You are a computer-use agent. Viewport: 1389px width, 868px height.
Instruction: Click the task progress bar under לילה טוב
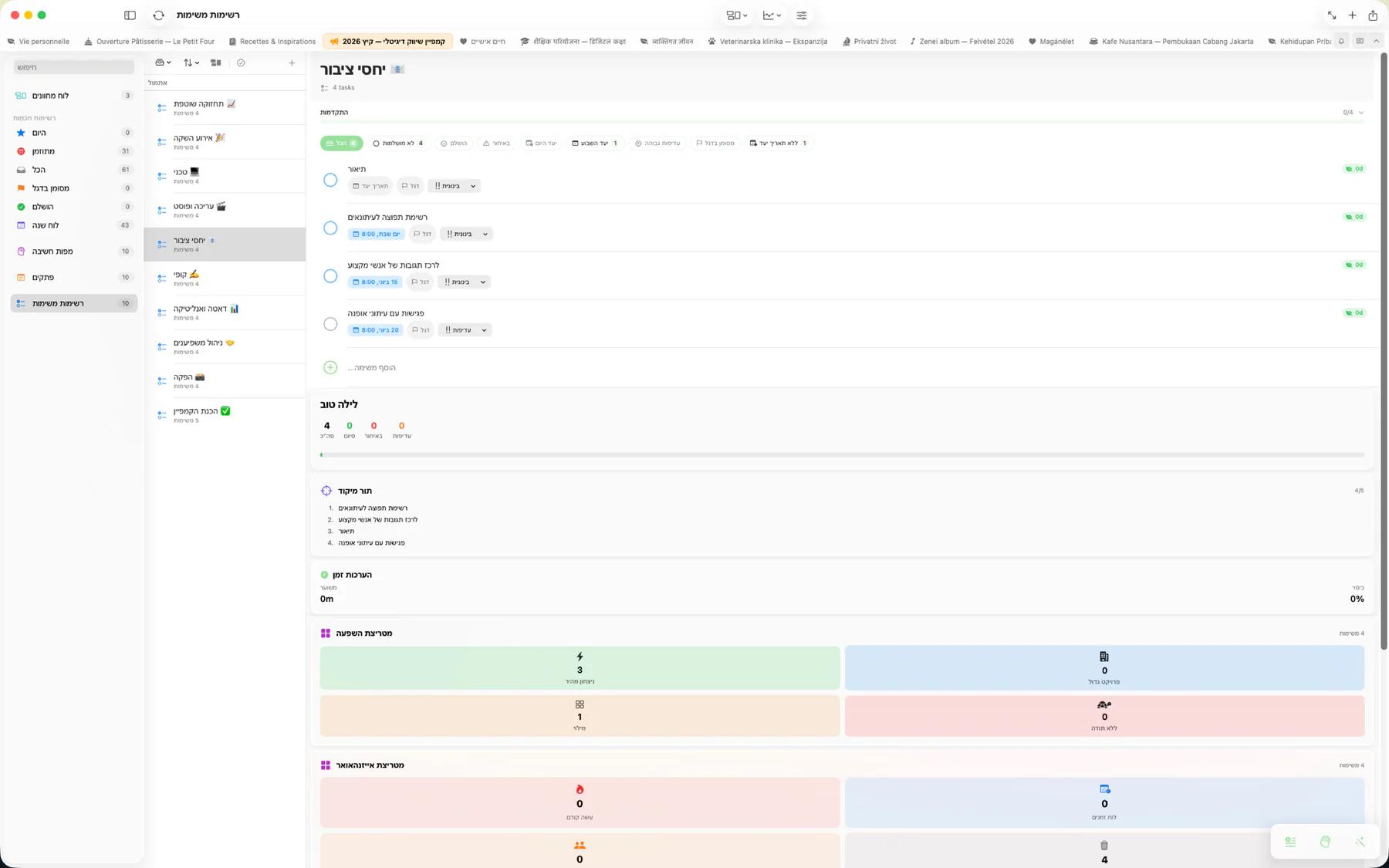point(842,455)
